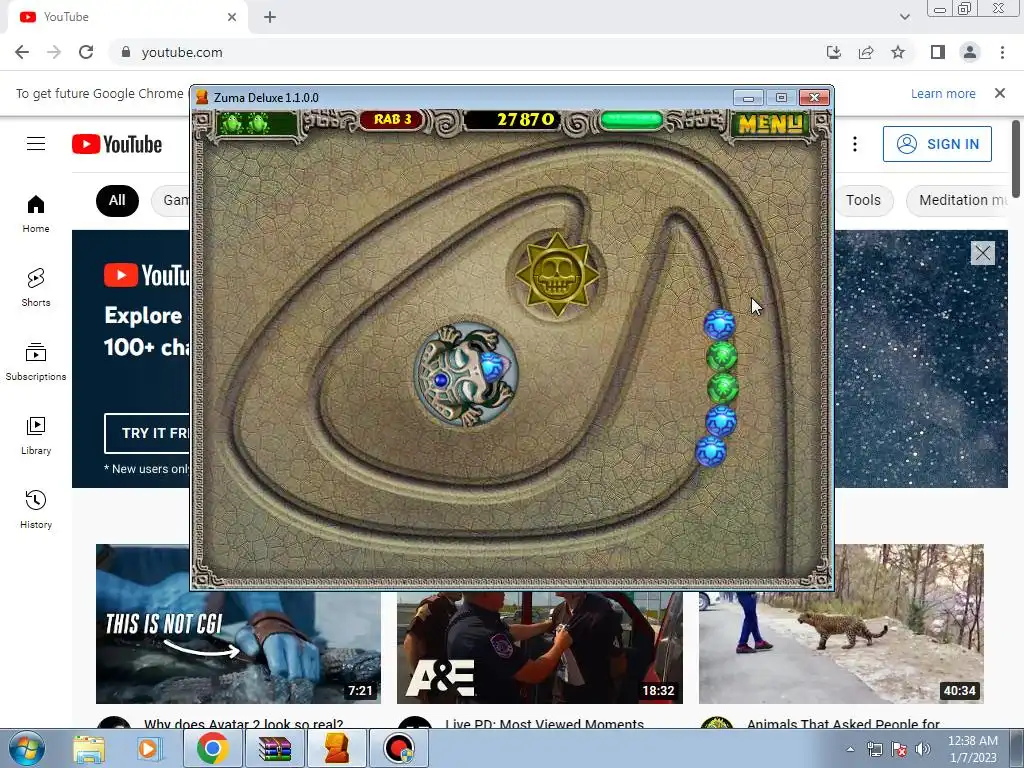Toggle Chrome side panel
Screen dimensions: 1024x768
938,52
